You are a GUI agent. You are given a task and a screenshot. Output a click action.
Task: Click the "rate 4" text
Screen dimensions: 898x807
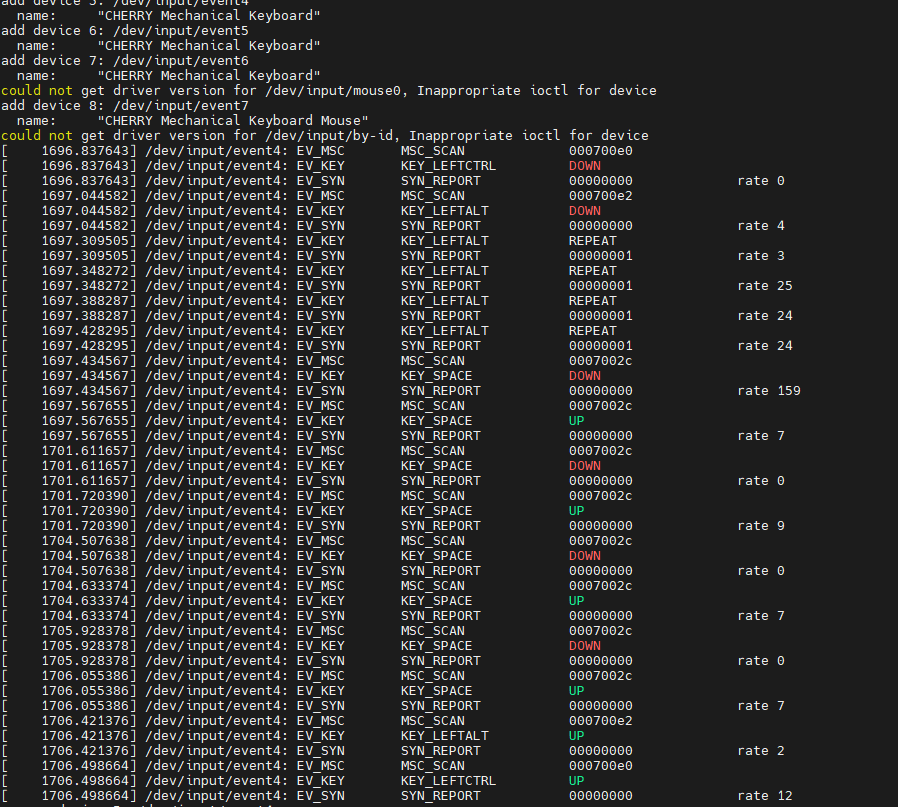761,226
